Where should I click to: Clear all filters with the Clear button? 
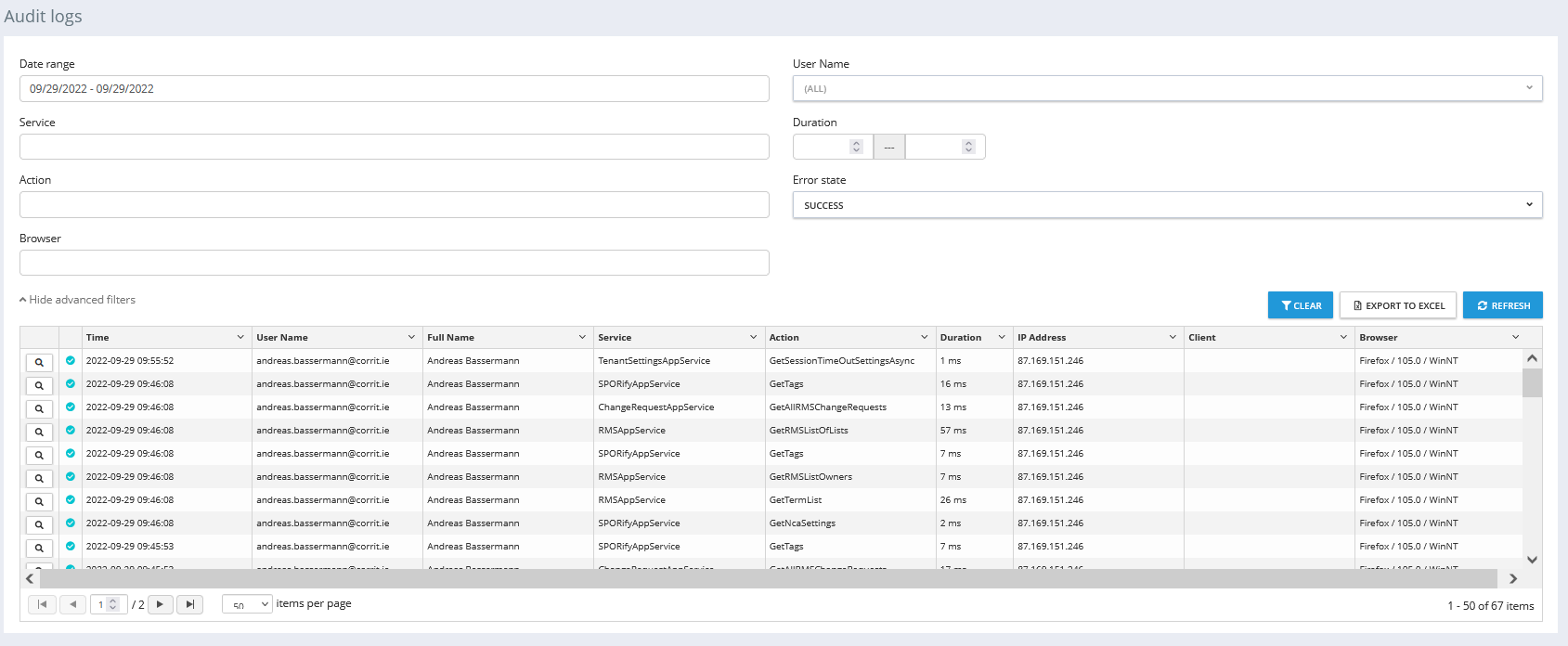point(1301,305)
